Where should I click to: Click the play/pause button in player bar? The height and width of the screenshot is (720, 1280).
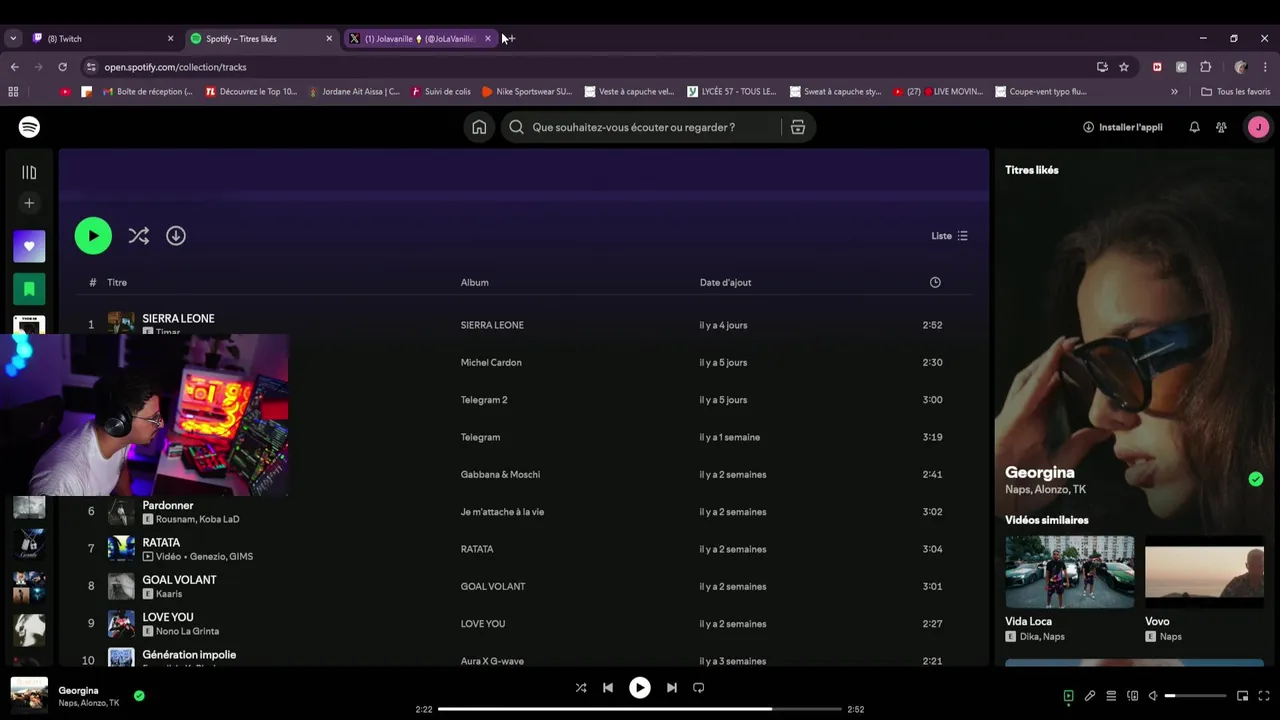(640, 688)
